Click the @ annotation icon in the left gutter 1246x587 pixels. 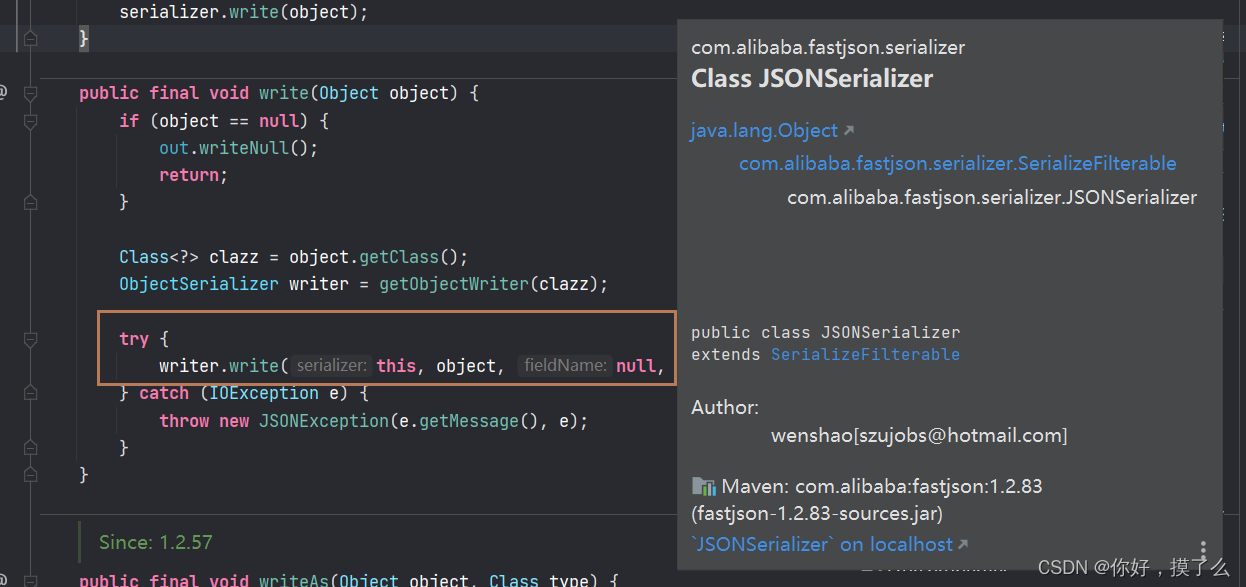pos(4,92)
